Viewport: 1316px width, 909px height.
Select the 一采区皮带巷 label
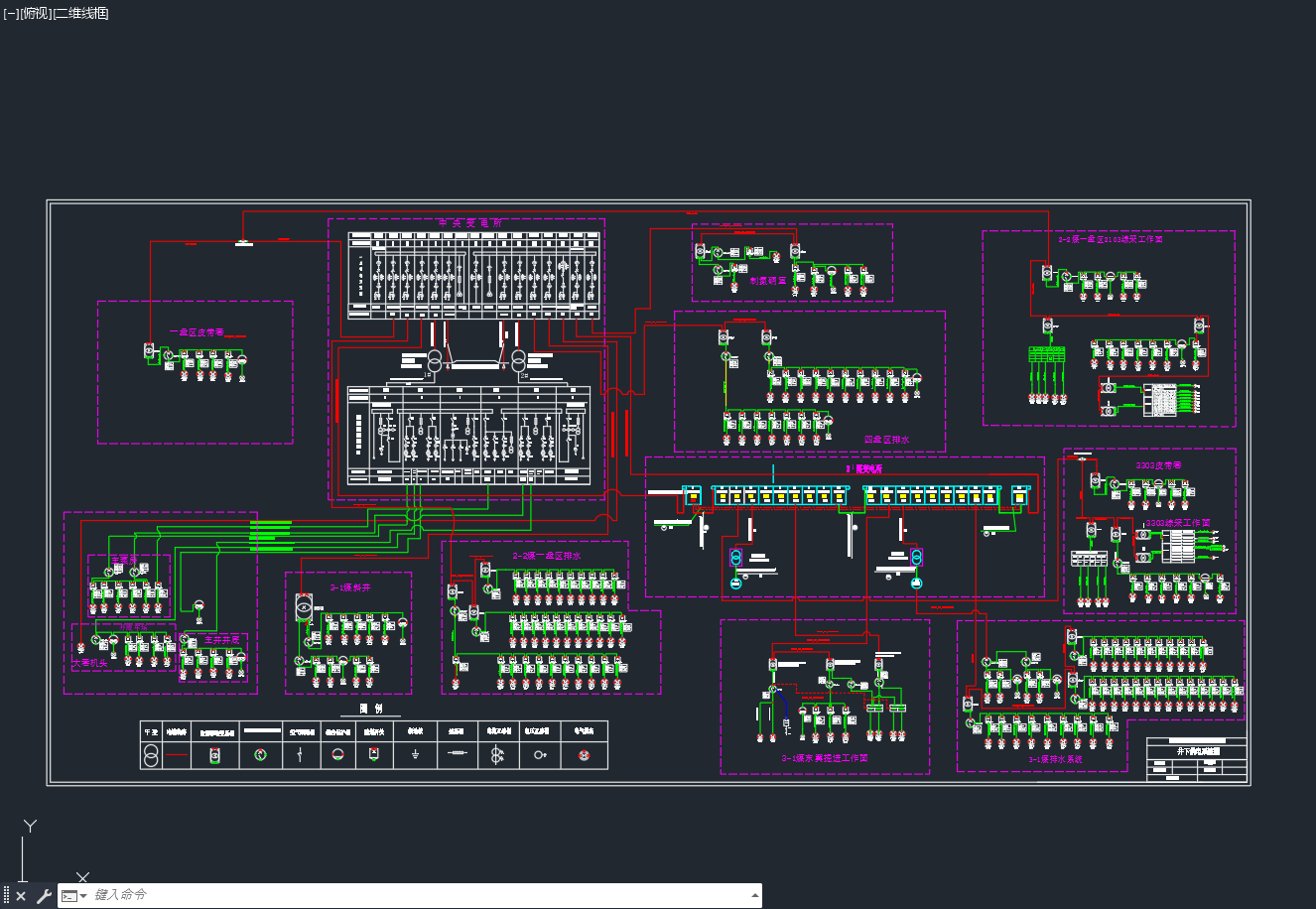[x=197, y=332]
